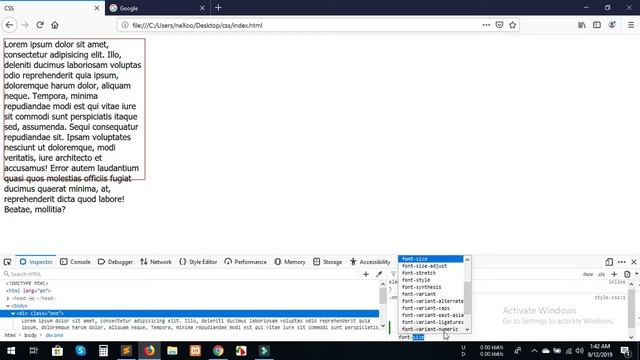Screen dimensions: 640x360
Task: Open the page actions three-dots menu
Action: pyautogui.click(x=486, y=25)
